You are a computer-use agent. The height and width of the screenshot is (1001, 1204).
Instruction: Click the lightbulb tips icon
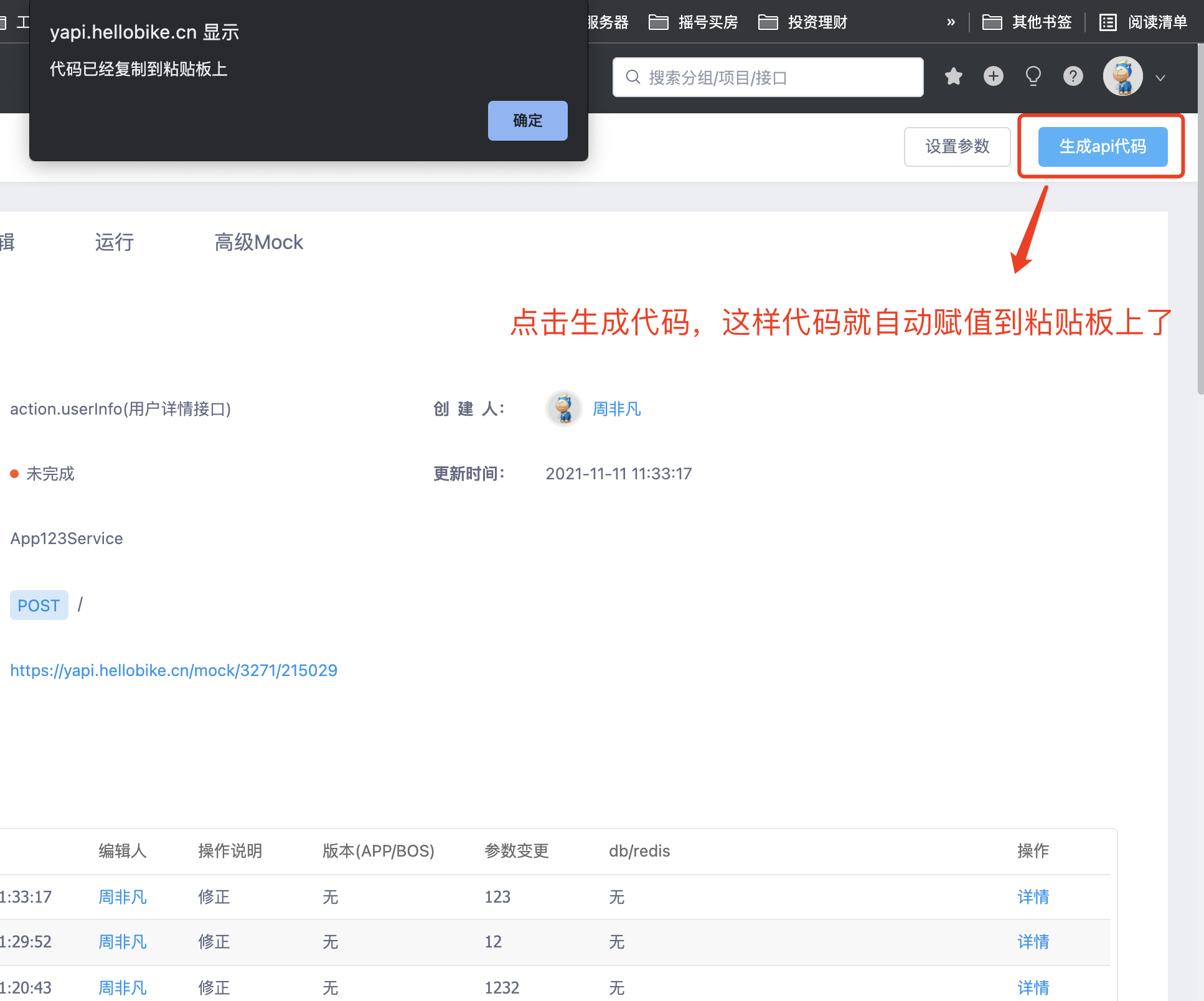(1033, 77)
